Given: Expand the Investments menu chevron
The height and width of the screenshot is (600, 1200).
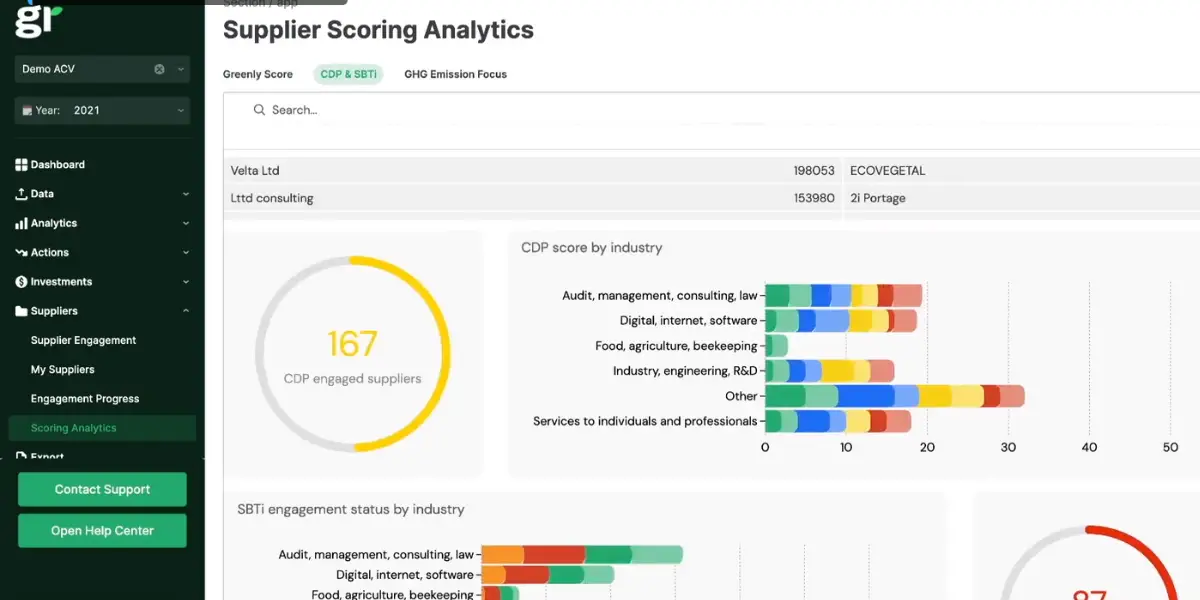Looking at the screenshot, I should tap(185, 282).
